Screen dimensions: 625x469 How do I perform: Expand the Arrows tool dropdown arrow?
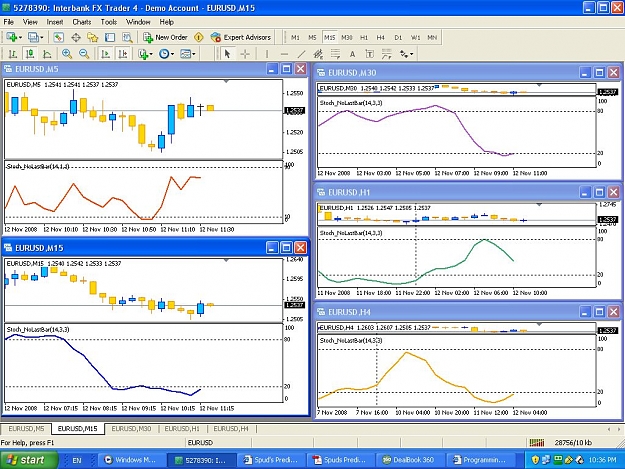coord(411,54)
